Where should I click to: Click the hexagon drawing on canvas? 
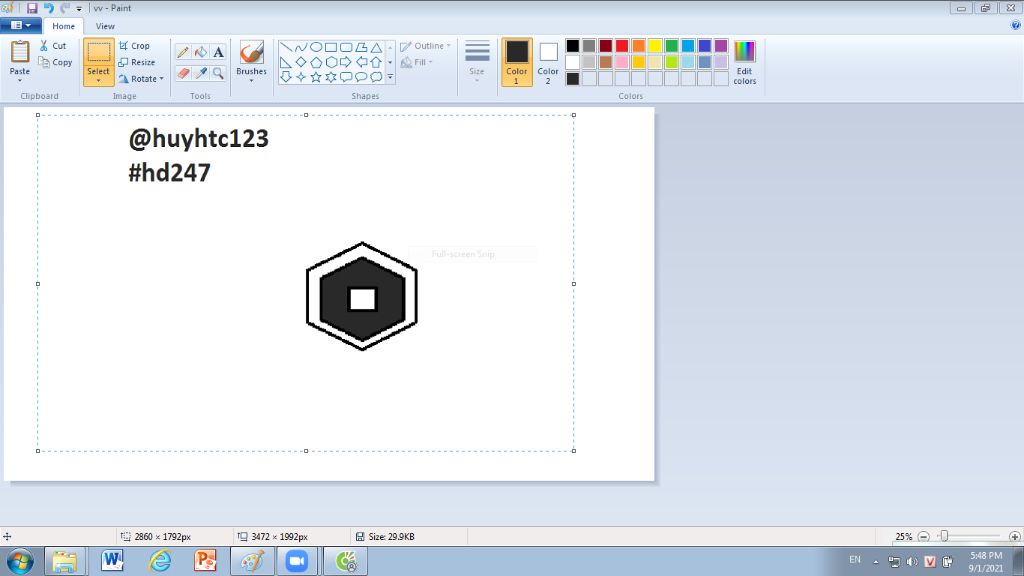[x=362, y=296]
